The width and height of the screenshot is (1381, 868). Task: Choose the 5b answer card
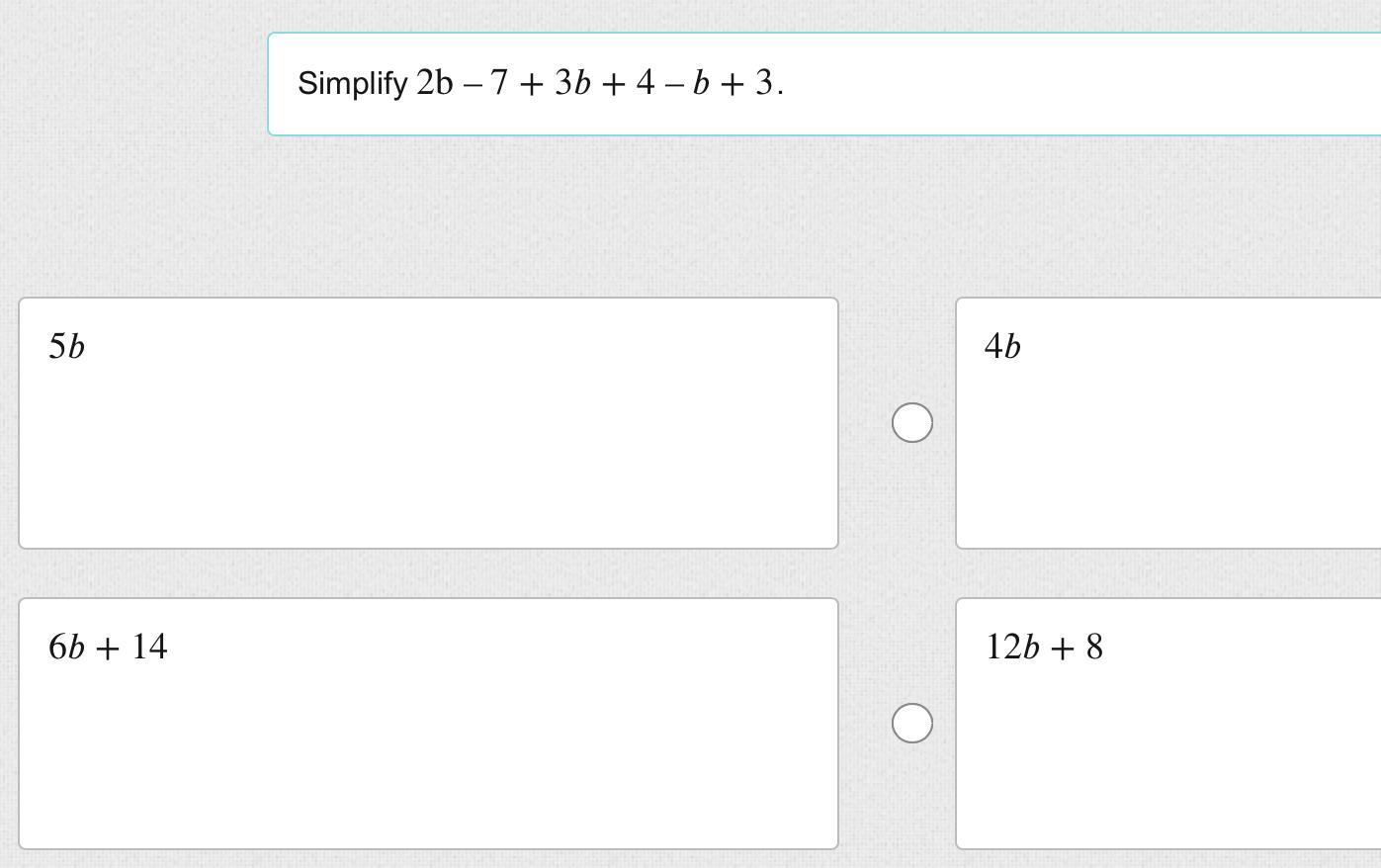click(x=428, y=423)
